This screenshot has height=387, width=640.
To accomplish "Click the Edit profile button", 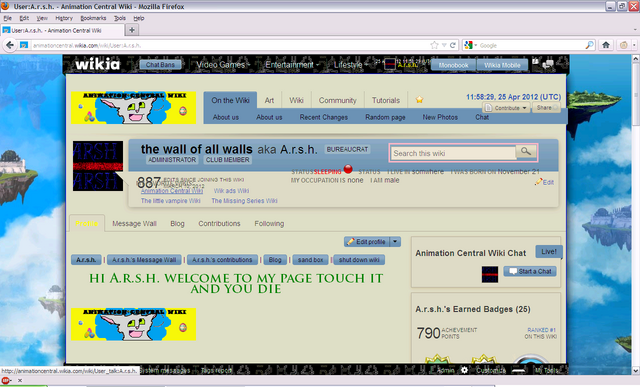I will pos(367,242).
